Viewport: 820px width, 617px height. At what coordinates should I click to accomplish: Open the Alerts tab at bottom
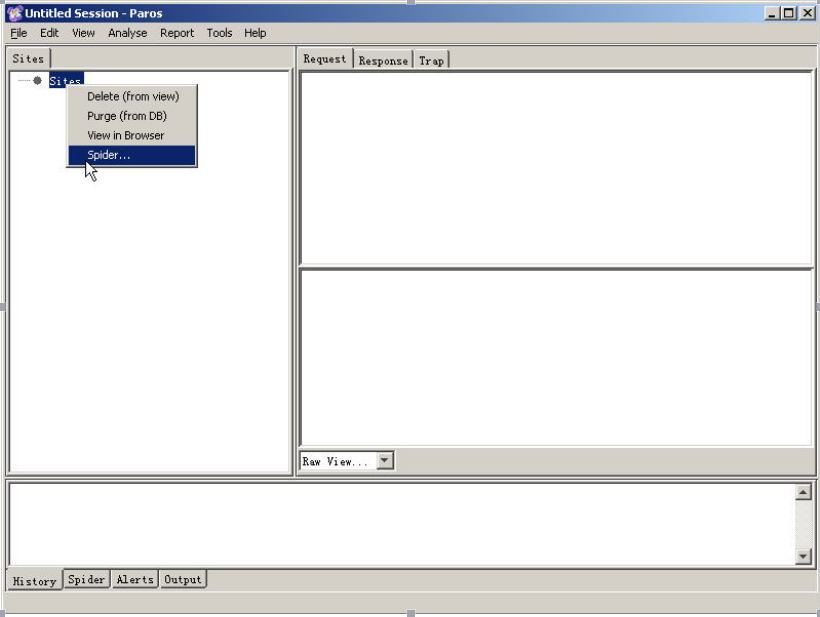pyautogui.click(x=135, y=579)
